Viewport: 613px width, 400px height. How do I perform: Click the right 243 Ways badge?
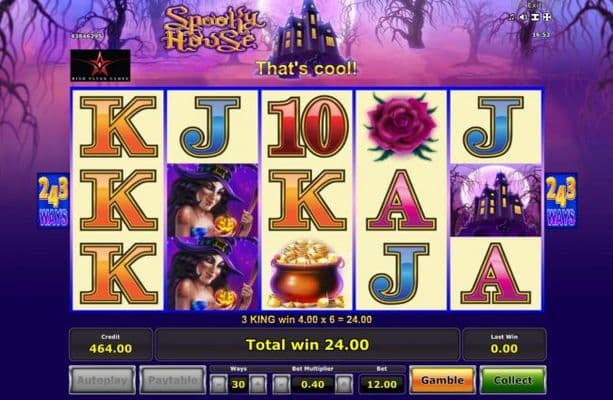tap(561, 201)
